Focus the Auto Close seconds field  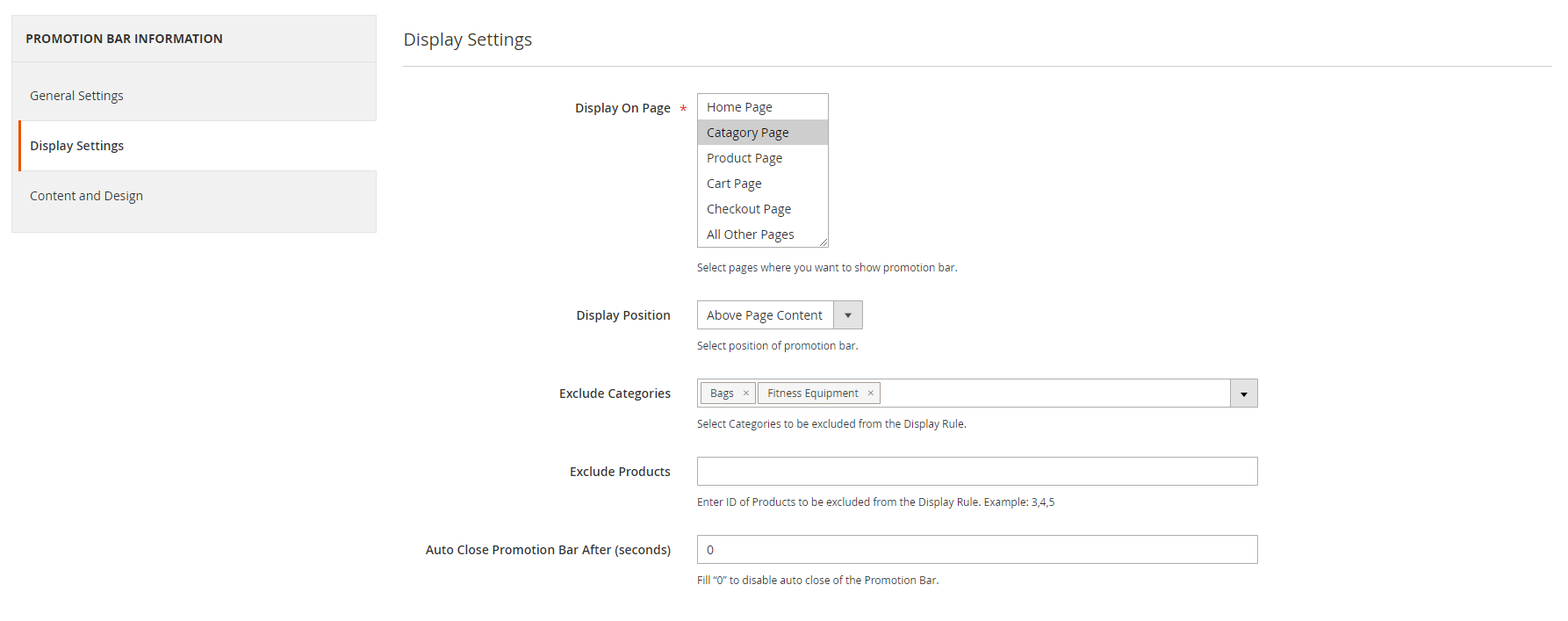977,550
